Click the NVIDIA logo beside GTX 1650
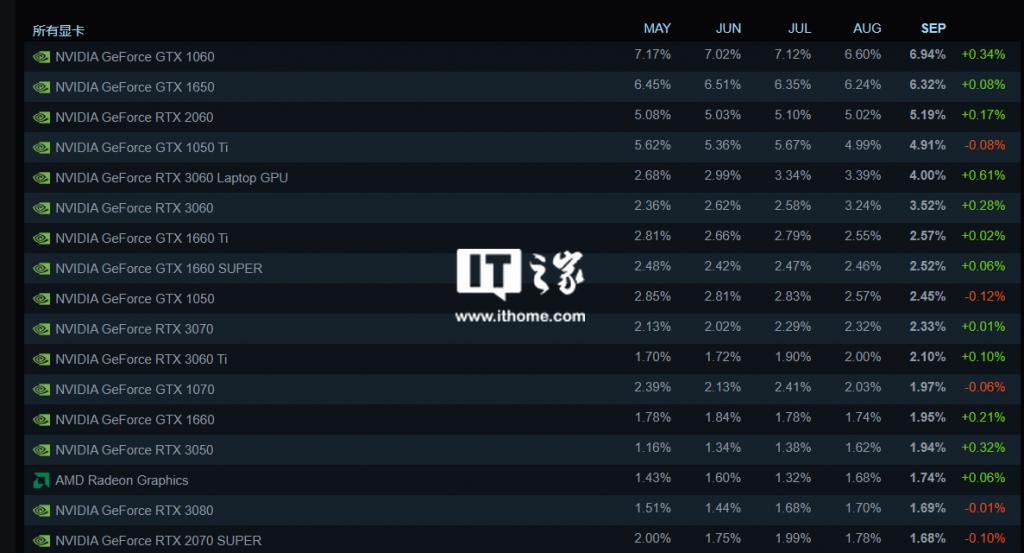 point(41,87)
